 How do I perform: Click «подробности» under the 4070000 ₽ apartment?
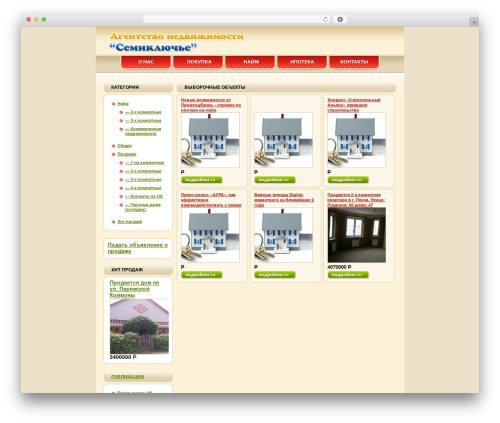point(348,275)
